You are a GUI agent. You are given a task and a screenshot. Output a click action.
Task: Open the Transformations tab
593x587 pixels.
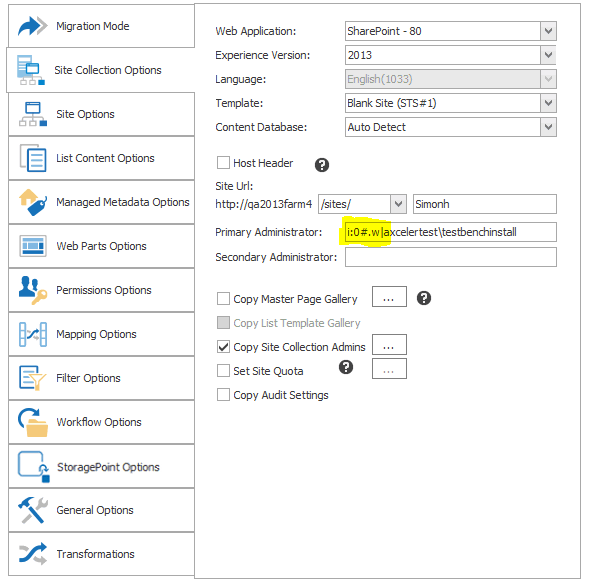tap(101, 554)
